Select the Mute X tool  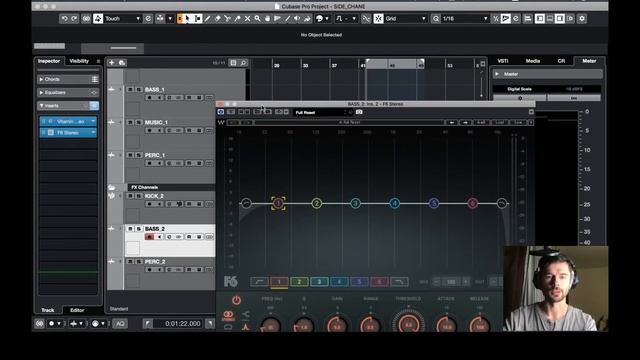[x=247, y=19]
